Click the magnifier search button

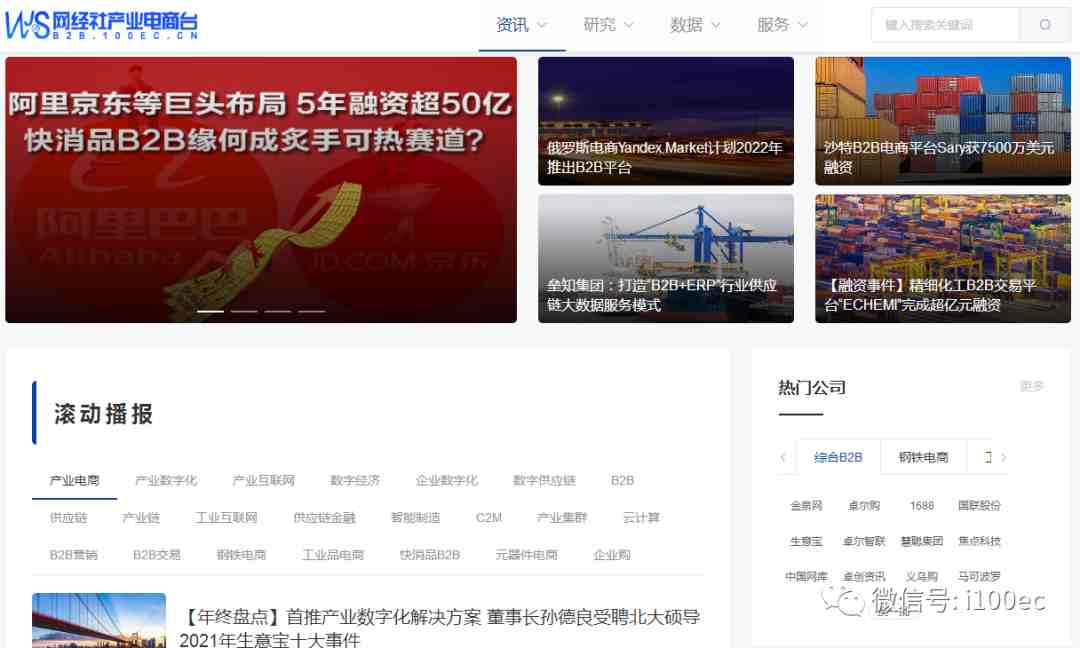[1045, 25]
